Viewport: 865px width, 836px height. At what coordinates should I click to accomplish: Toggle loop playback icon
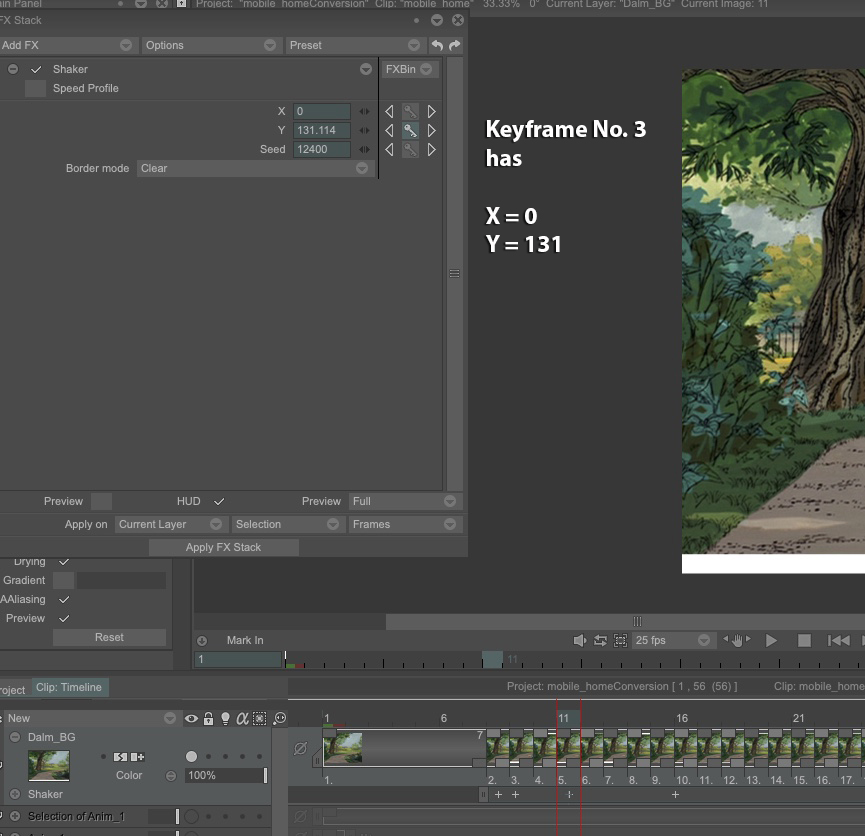(600, 640)
